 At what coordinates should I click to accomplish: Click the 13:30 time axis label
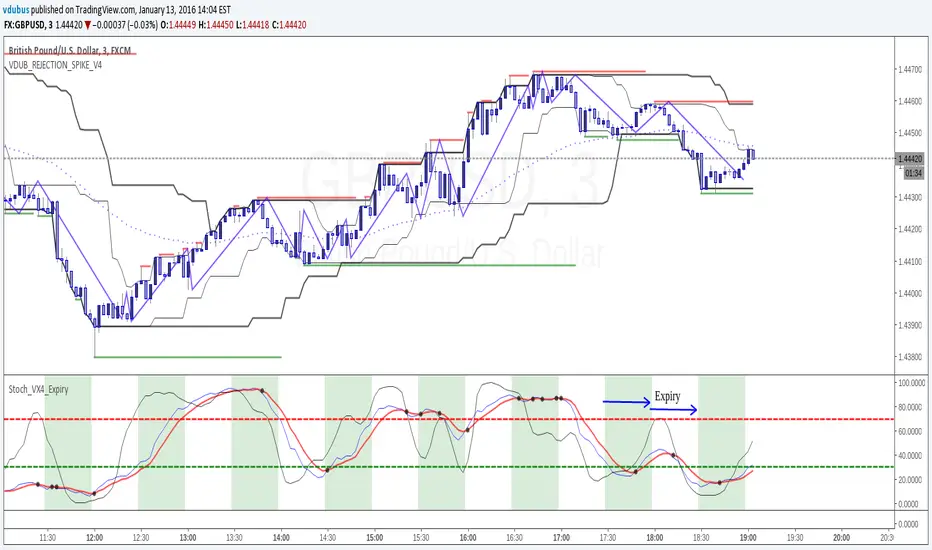(234, 538)
